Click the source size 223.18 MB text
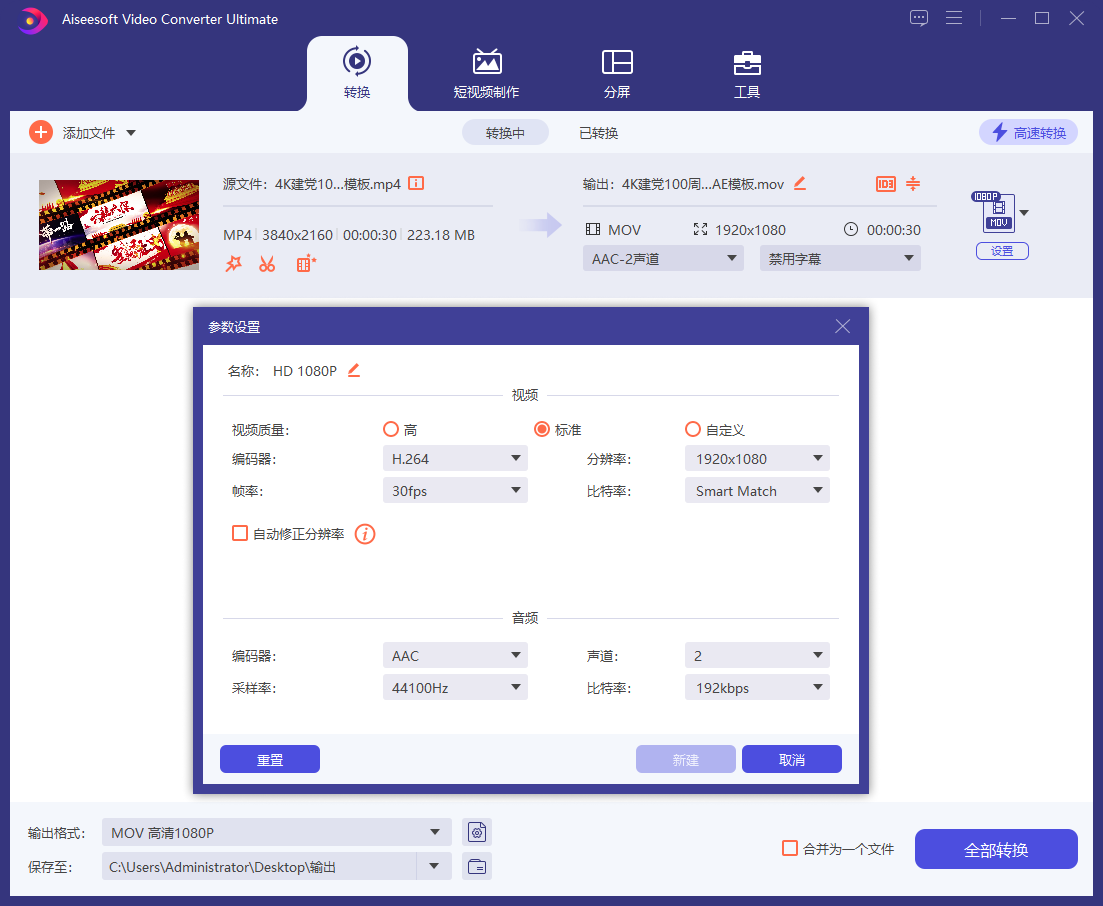This screenshot has height=906, width=1103. [x=441, y=235]
